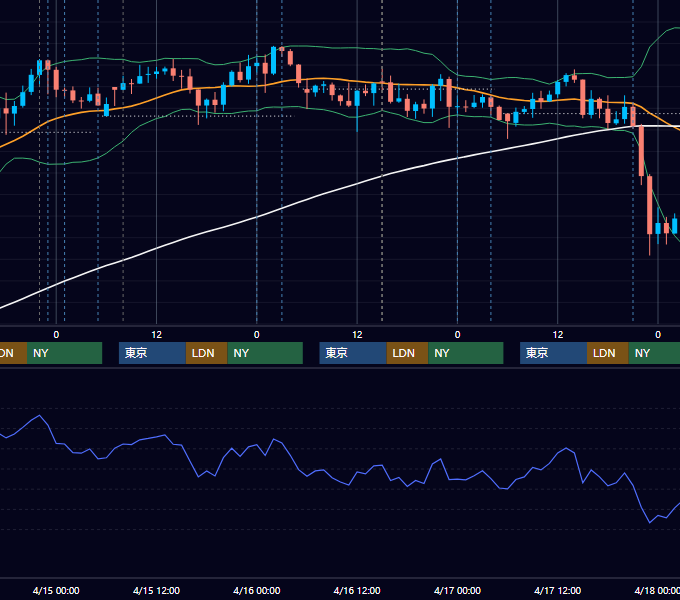
Task: Click the 4/17 00:00 date label
Action: click(x=457, y=590)
